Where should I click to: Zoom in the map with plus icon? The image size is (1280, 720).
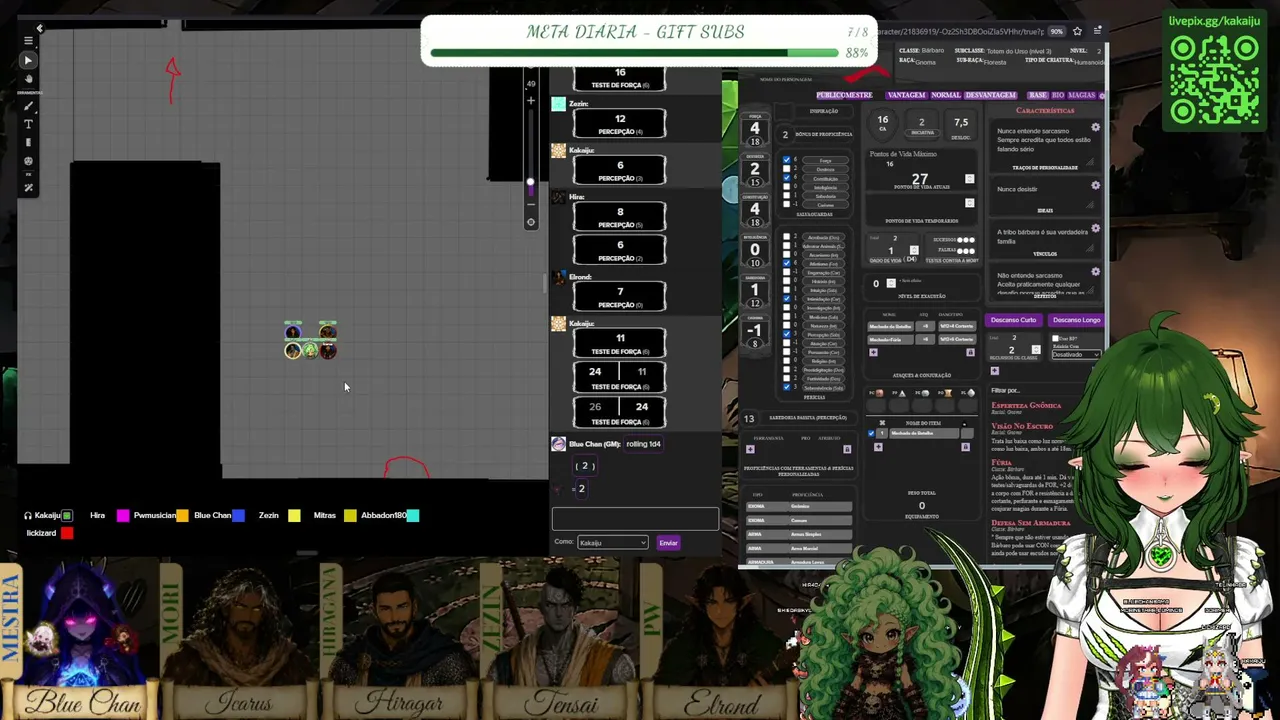pos(530,100)
